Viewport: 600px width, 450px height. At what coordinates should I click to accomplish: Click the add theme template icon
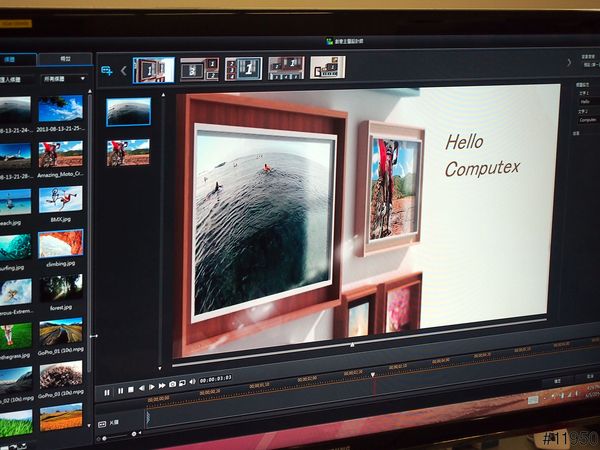[106, 71]
